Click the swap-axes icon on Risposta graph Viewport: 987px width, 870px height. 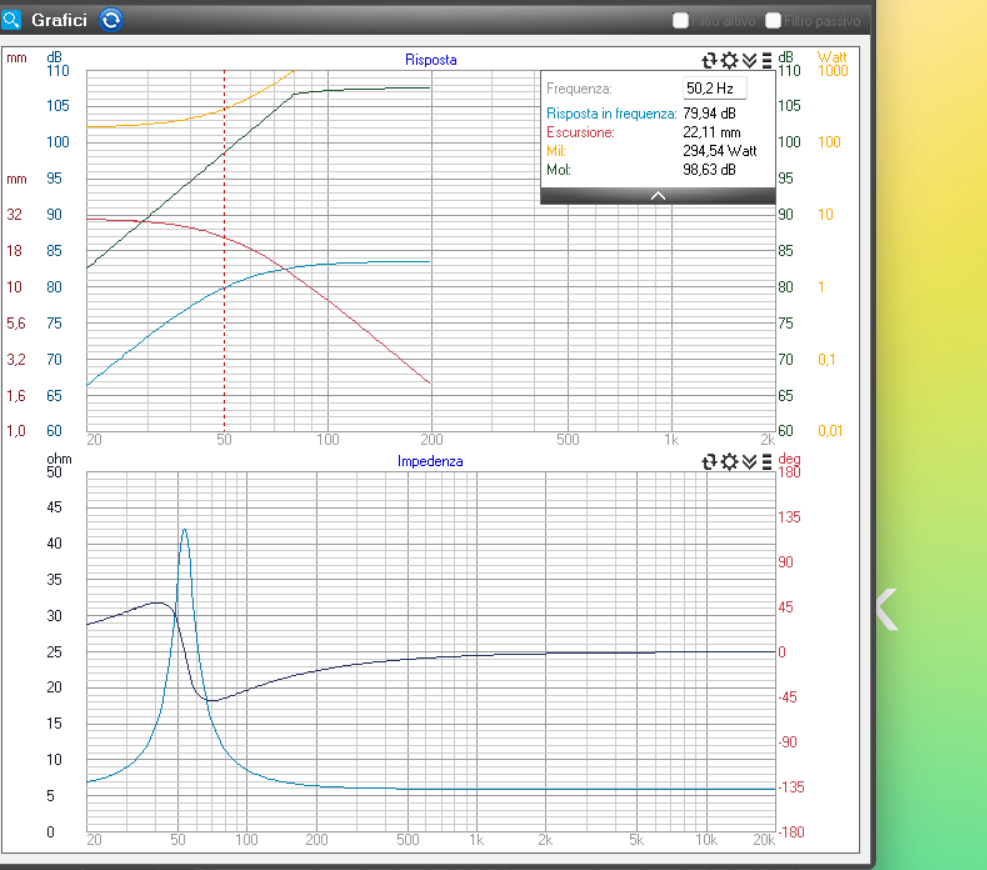709,60
